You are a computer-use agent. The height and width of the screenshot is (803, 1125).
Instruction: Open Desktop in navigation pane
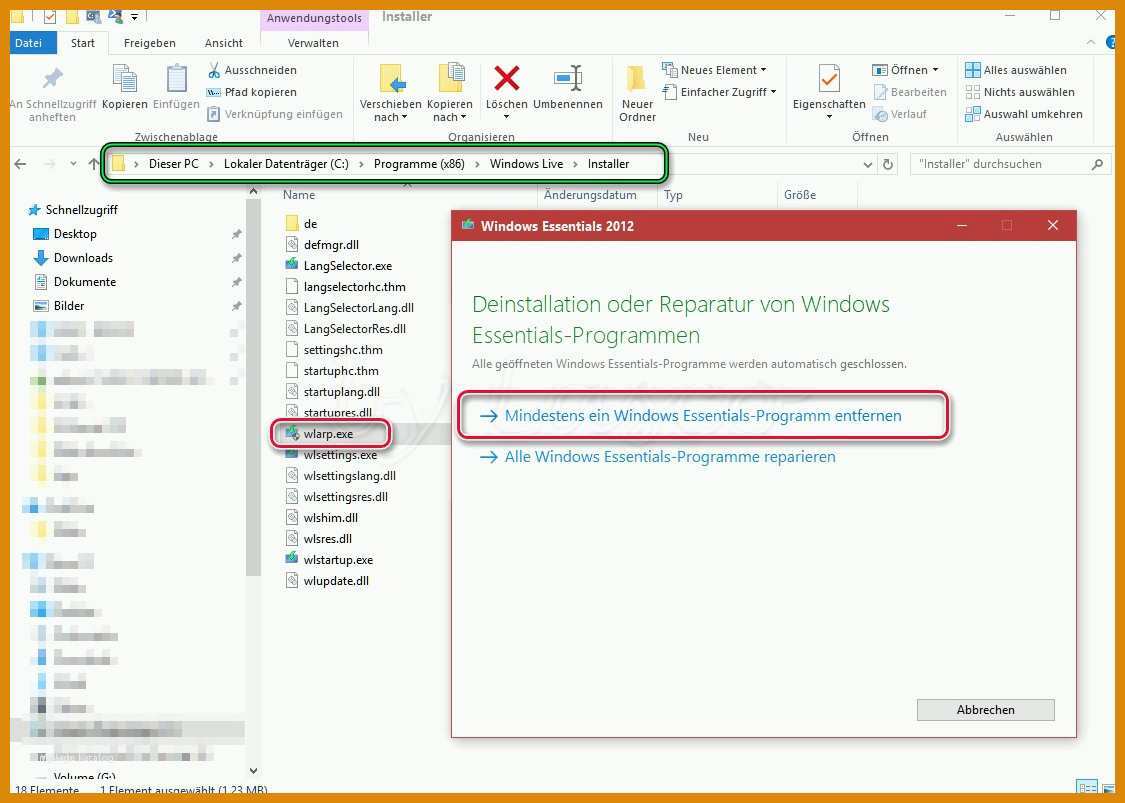click(75, 234)
